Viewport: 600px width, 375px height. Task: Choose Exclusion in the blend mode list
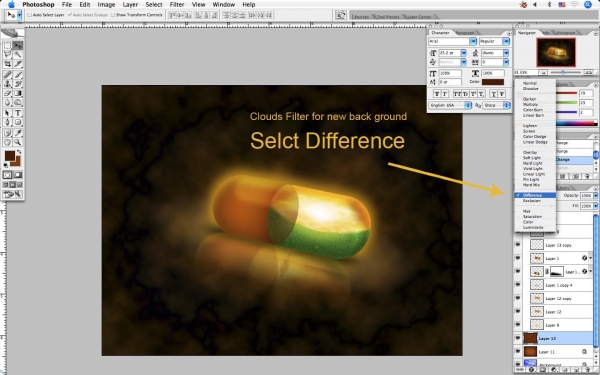coord(532,201)
